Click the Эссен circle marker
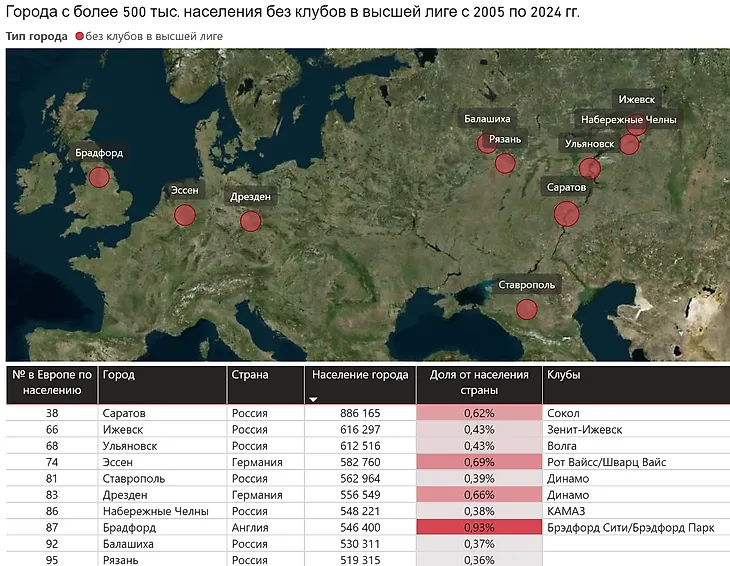Screen dimensions: 730x566 coord(185,215)
